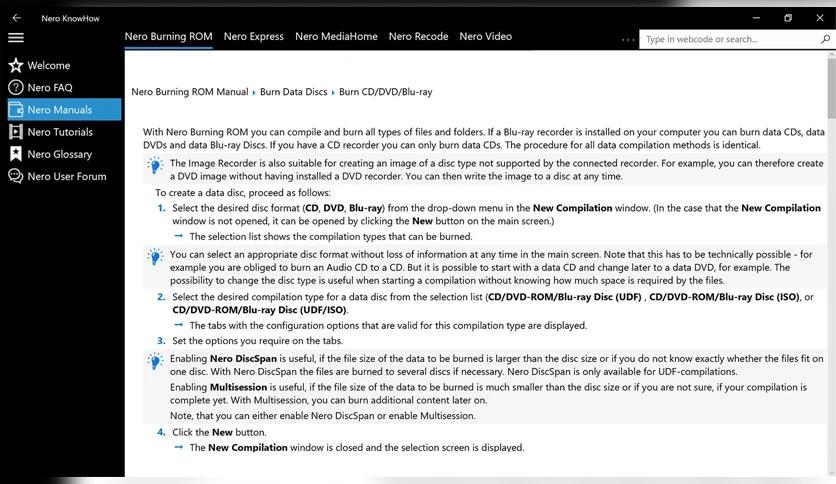Go back using the arrow icon
Screen dimensions: 836x484
click(17, 18)
